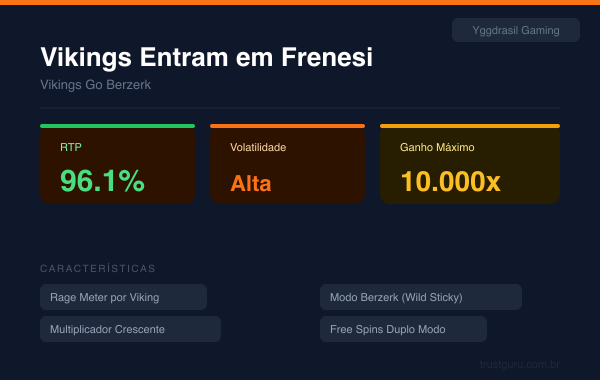Viewport: 600px width, 380px height.
Task: Open the Volatilidade stat card
Action: pos(287,164)
